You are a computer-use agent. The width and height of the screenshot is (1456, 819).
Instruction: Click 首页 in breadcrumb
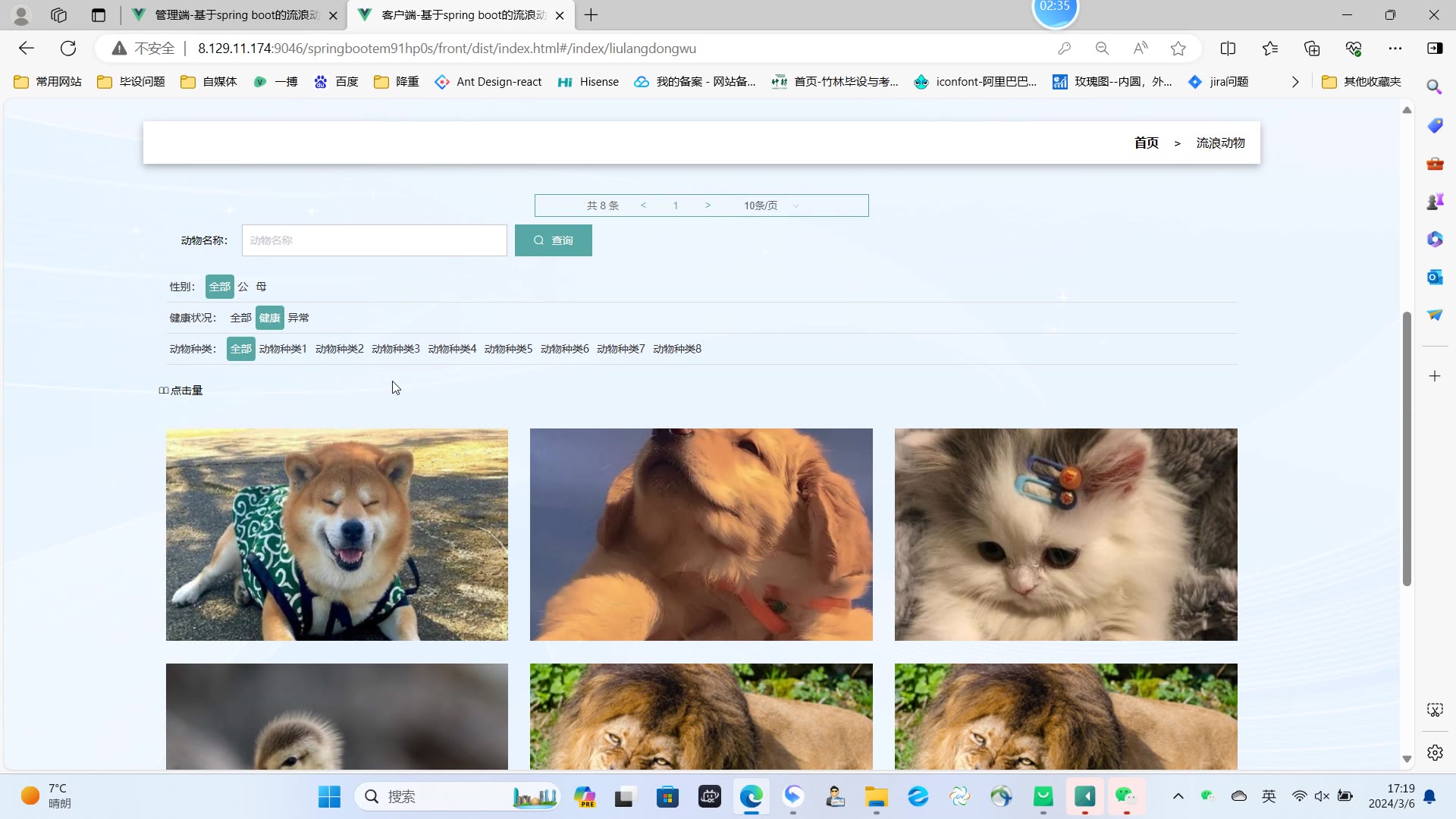pos(1146,143)
